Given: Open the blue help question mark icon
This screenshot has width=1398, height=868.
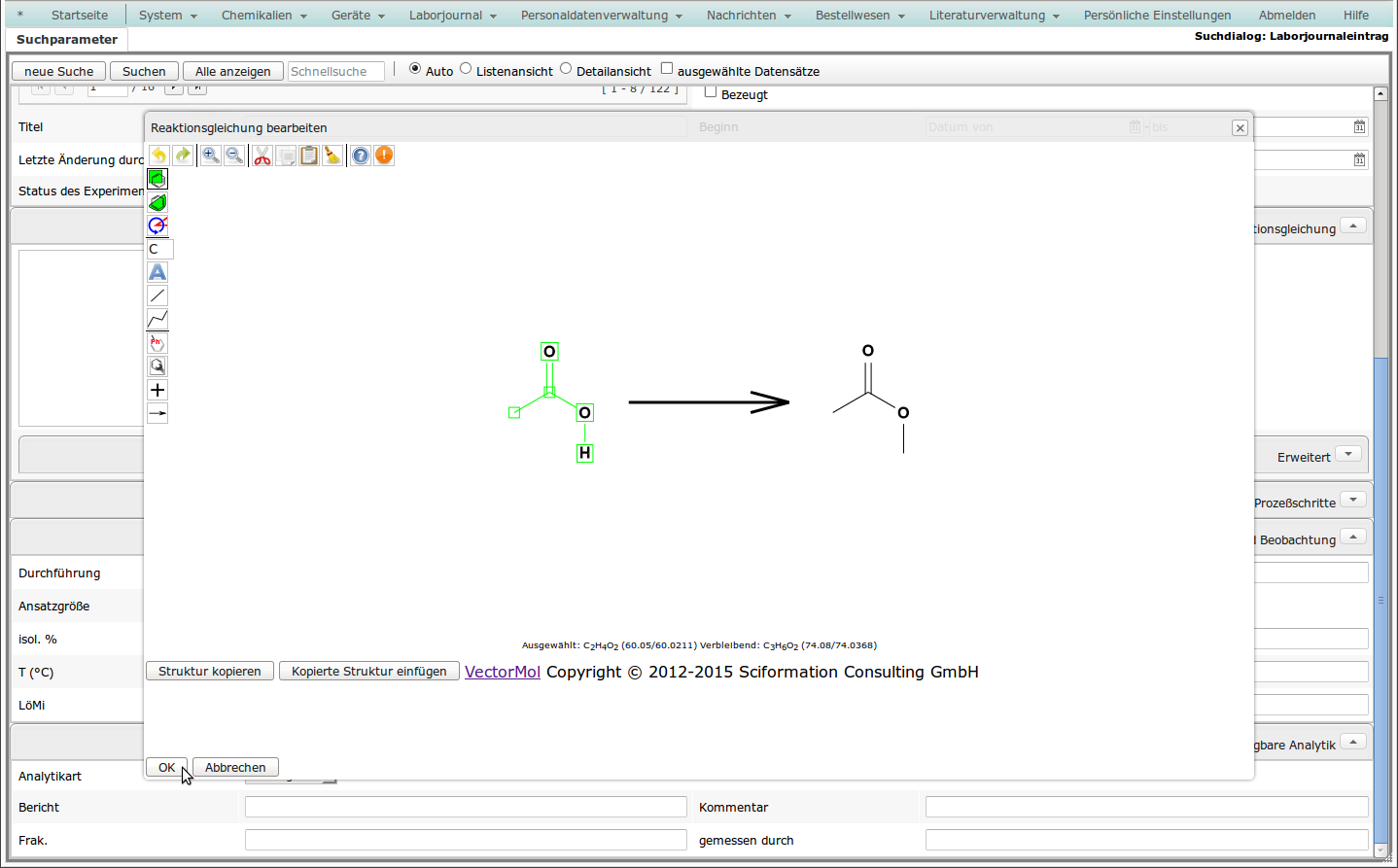Looking at the screenshot, I should [361, 156].
